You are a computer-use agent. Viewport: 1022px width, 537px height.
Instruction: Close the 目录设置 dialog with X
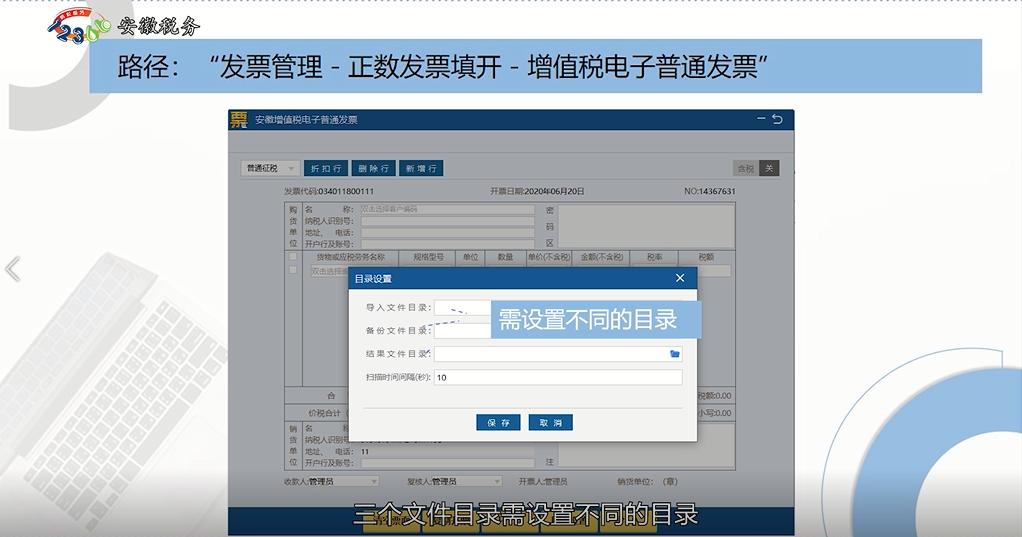click(x=680, y=278)
